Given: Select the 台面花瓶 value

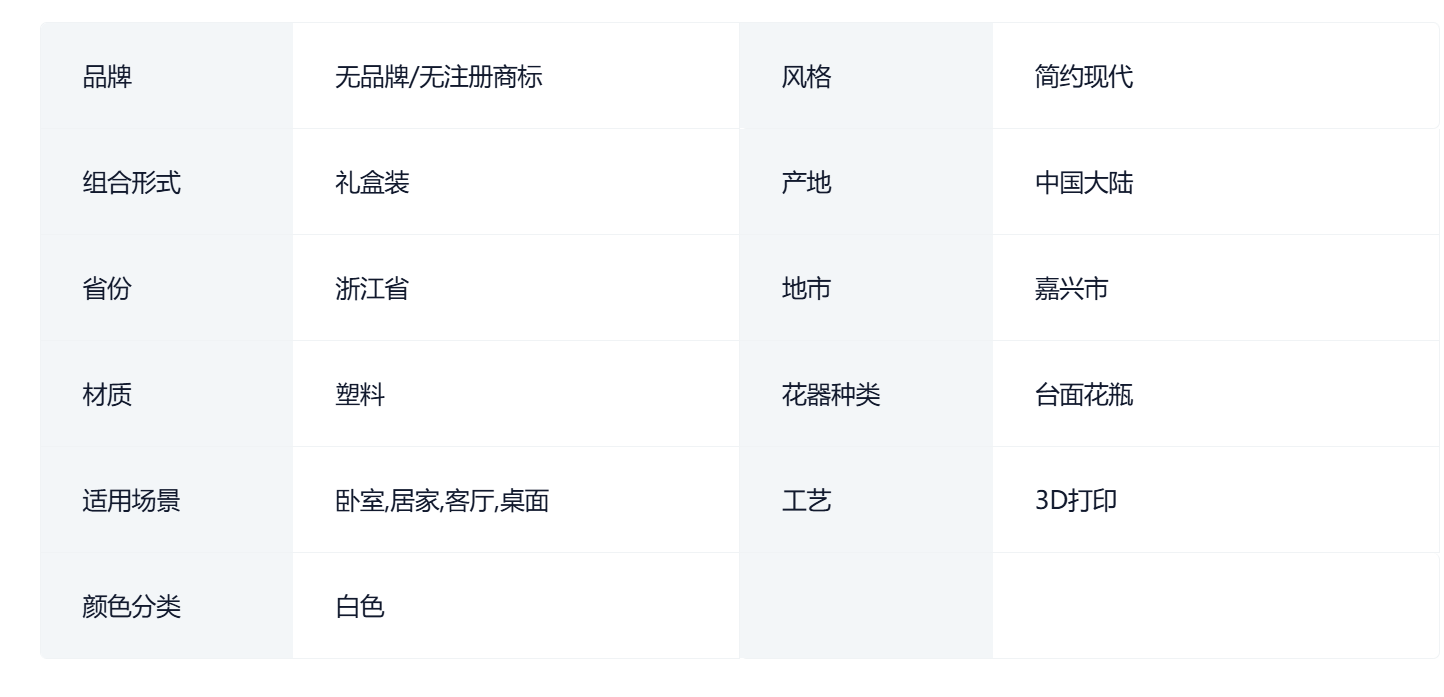Looking at the screenshot, I should pos(1084,395).
